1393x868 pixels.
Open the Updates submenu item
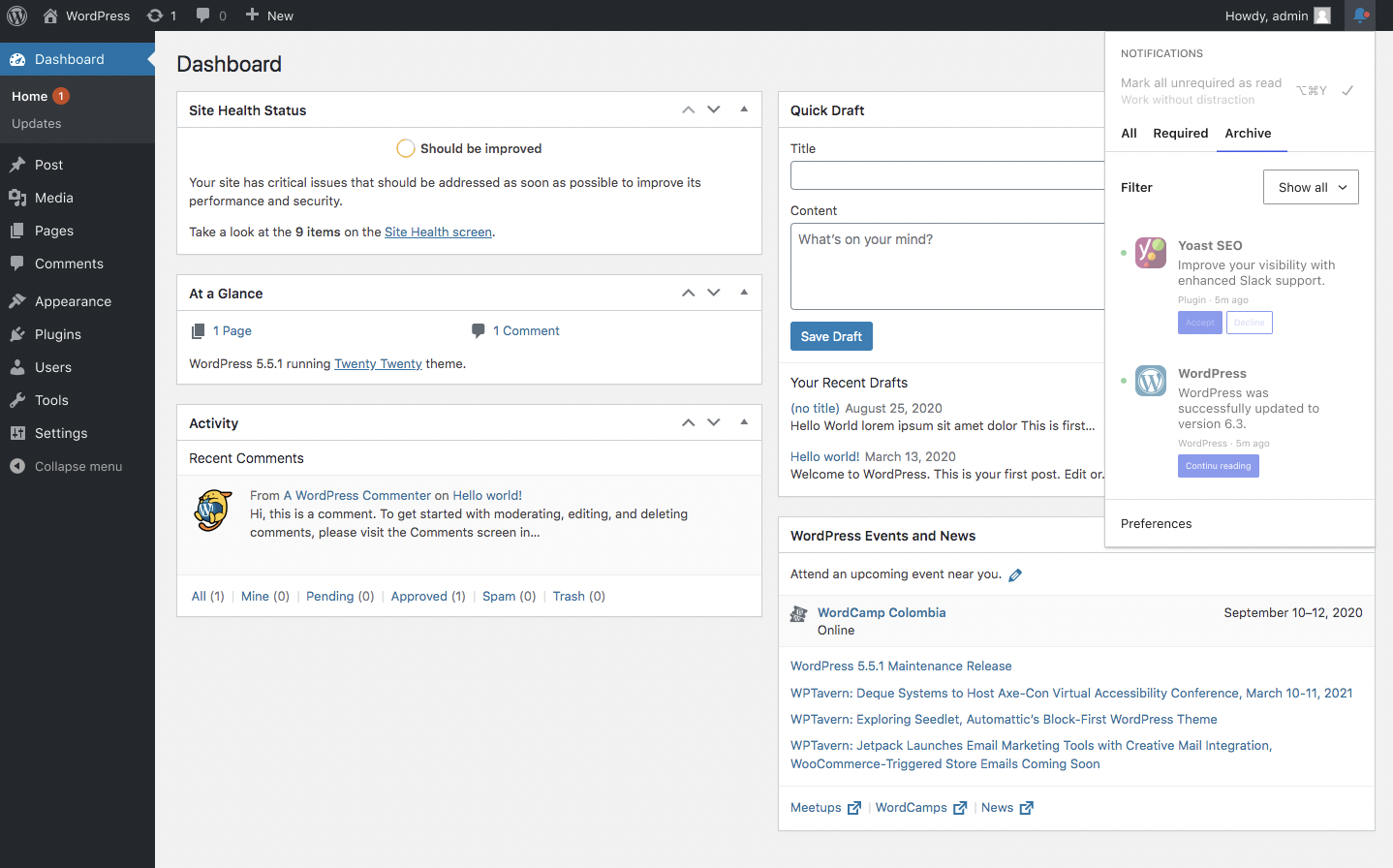point(37,124)
